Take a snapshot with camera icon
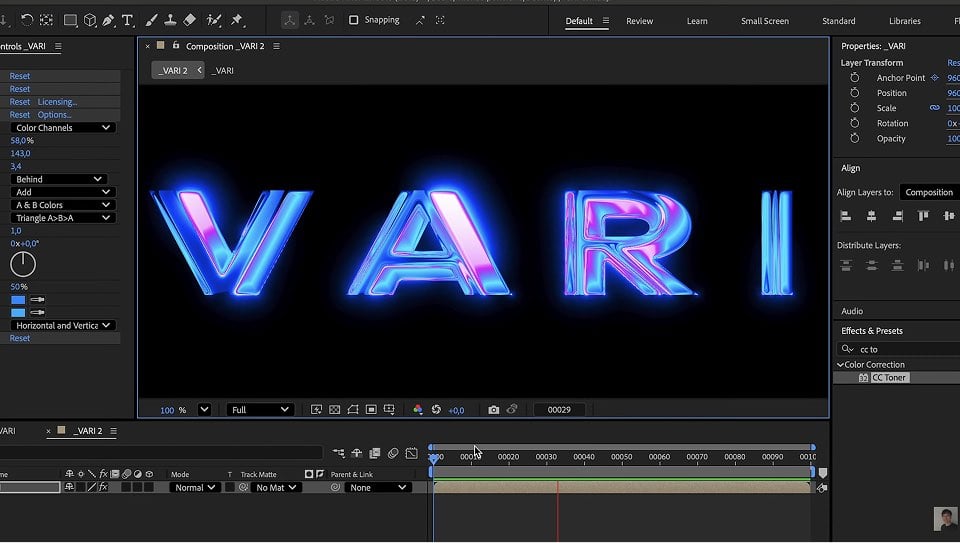Screen dimensions: 960x543 [x=493, y=410]
